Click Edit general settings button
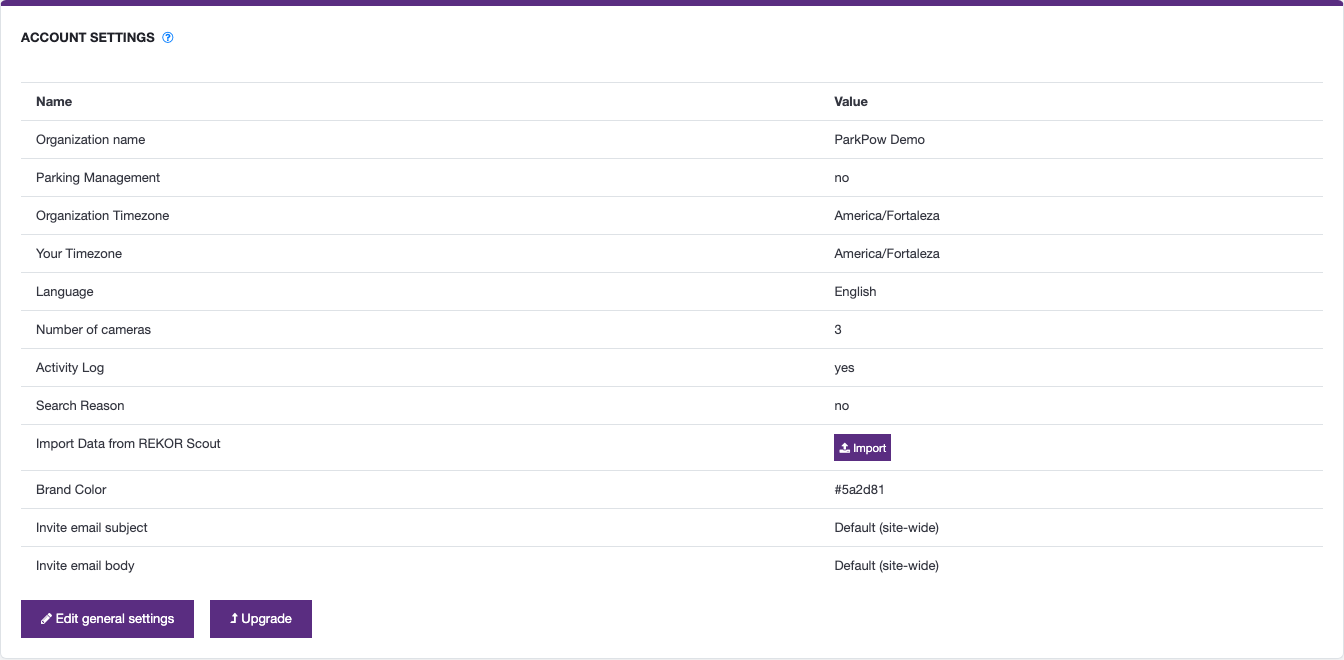The height and width of the screenshot is (660, 1344). click(x=107, y=619)
